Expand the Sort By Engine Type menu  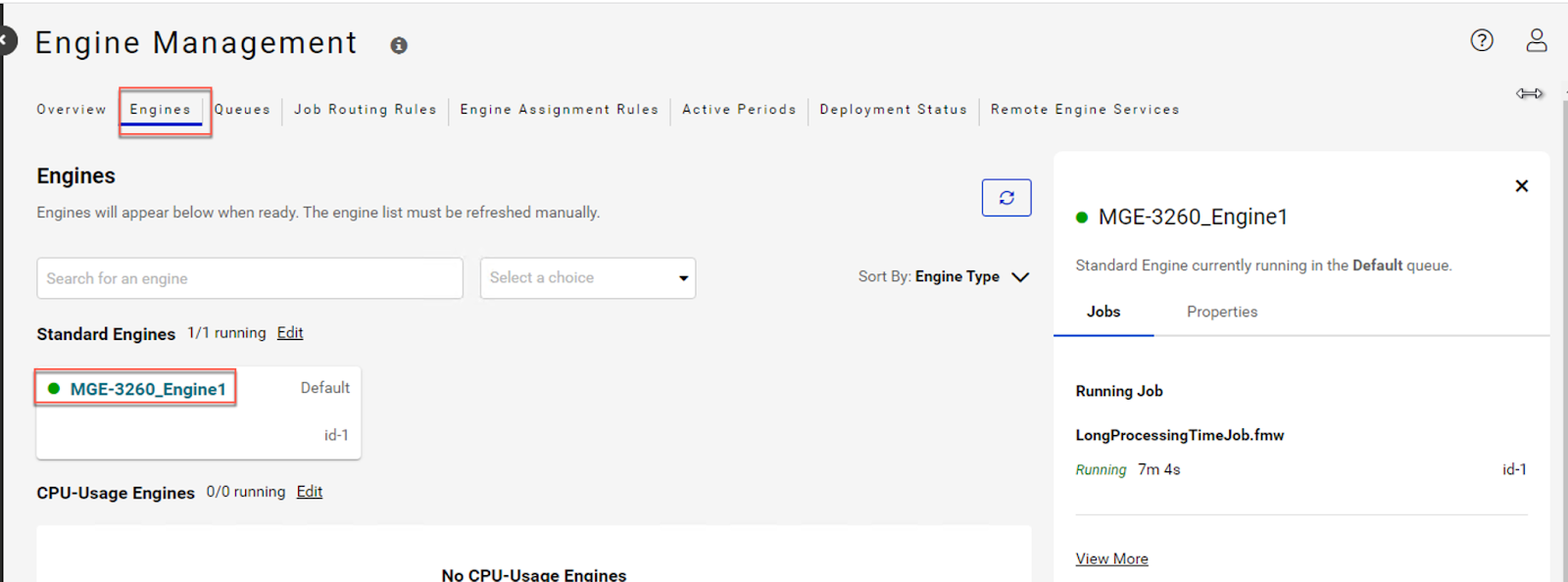[944, 277]
